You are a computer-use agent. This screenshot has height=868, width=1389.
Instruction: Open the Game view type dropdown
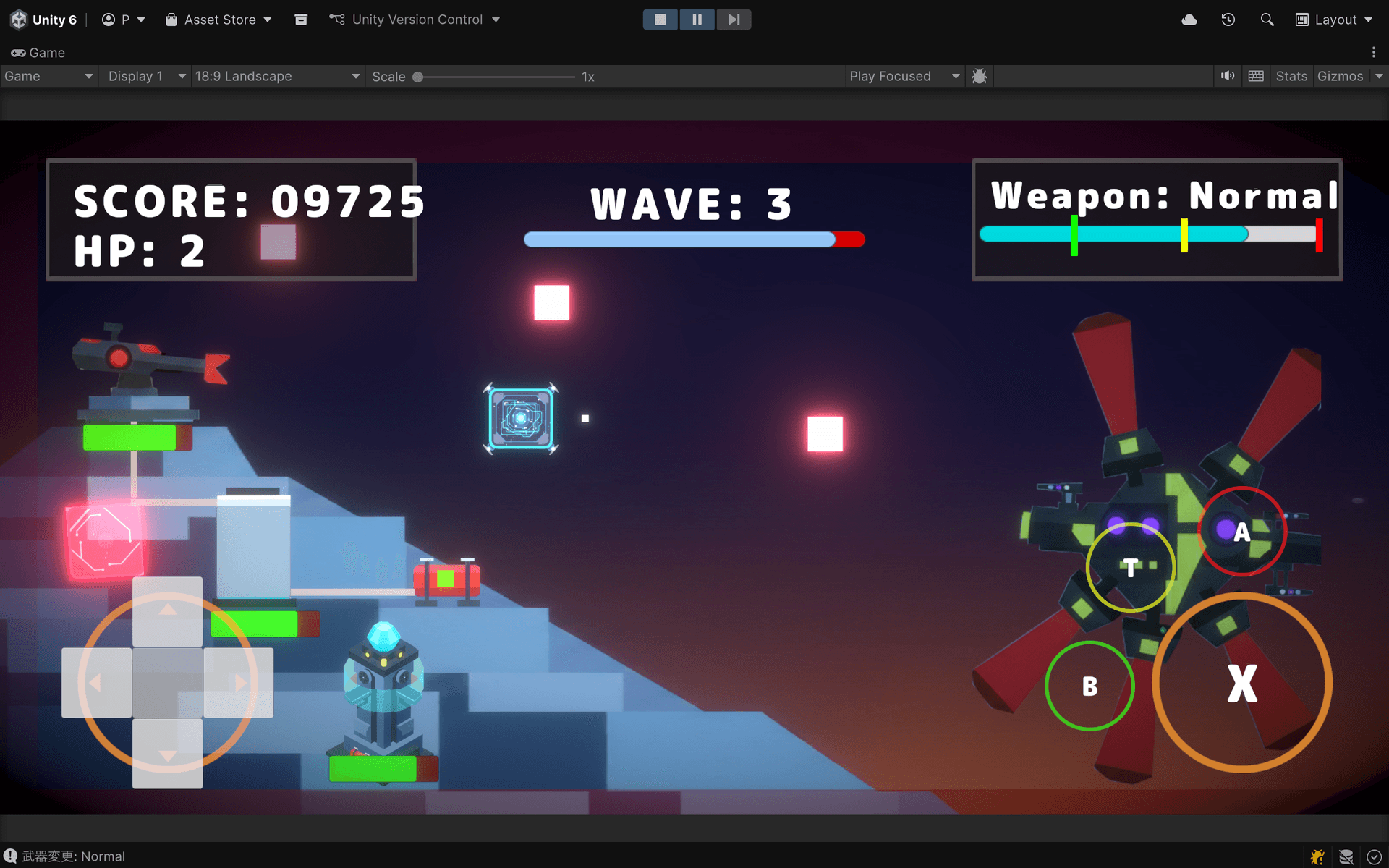pos(48,76)
